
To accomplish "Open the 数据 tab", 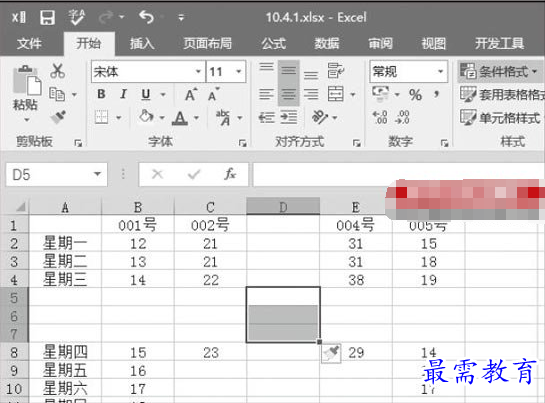I will point(327,44).
